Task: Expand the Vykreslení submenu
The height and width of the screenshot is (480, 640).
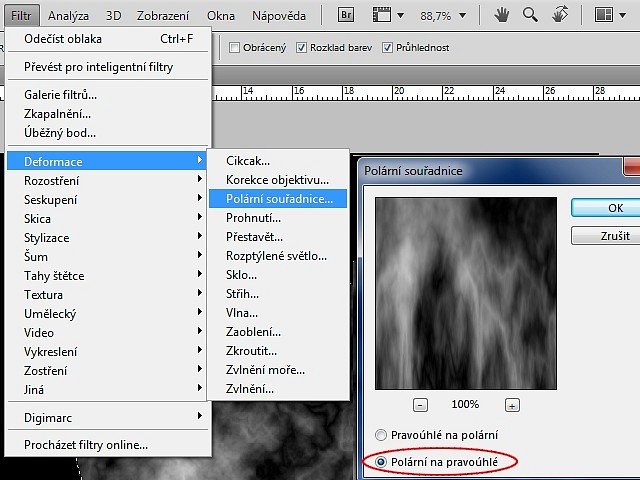Action: pos(109,351)
